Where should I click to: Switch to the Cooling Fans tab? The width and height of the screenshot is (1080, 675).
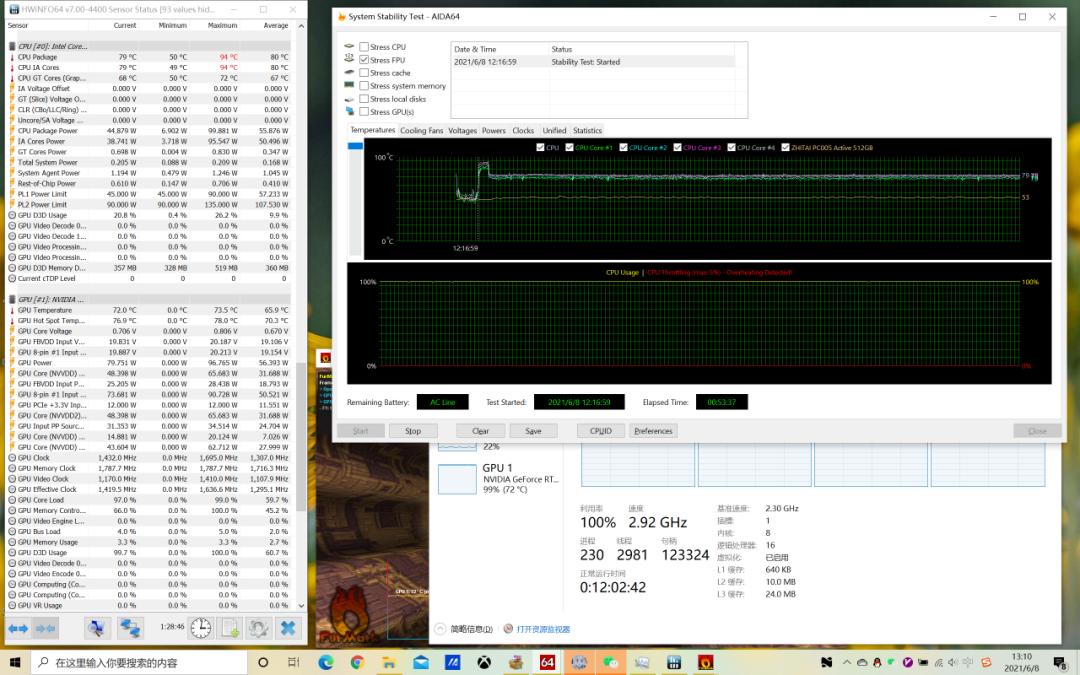click(x=421, y=131)
